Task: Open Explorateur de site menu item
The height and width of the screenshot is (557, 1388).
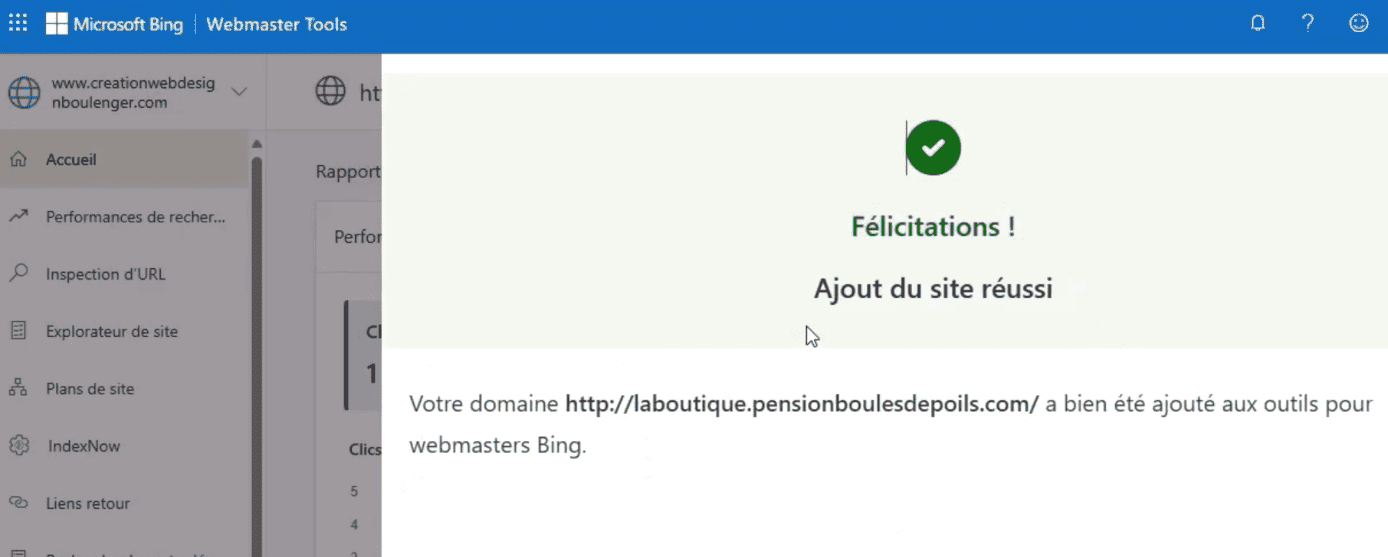Action: 112,331
